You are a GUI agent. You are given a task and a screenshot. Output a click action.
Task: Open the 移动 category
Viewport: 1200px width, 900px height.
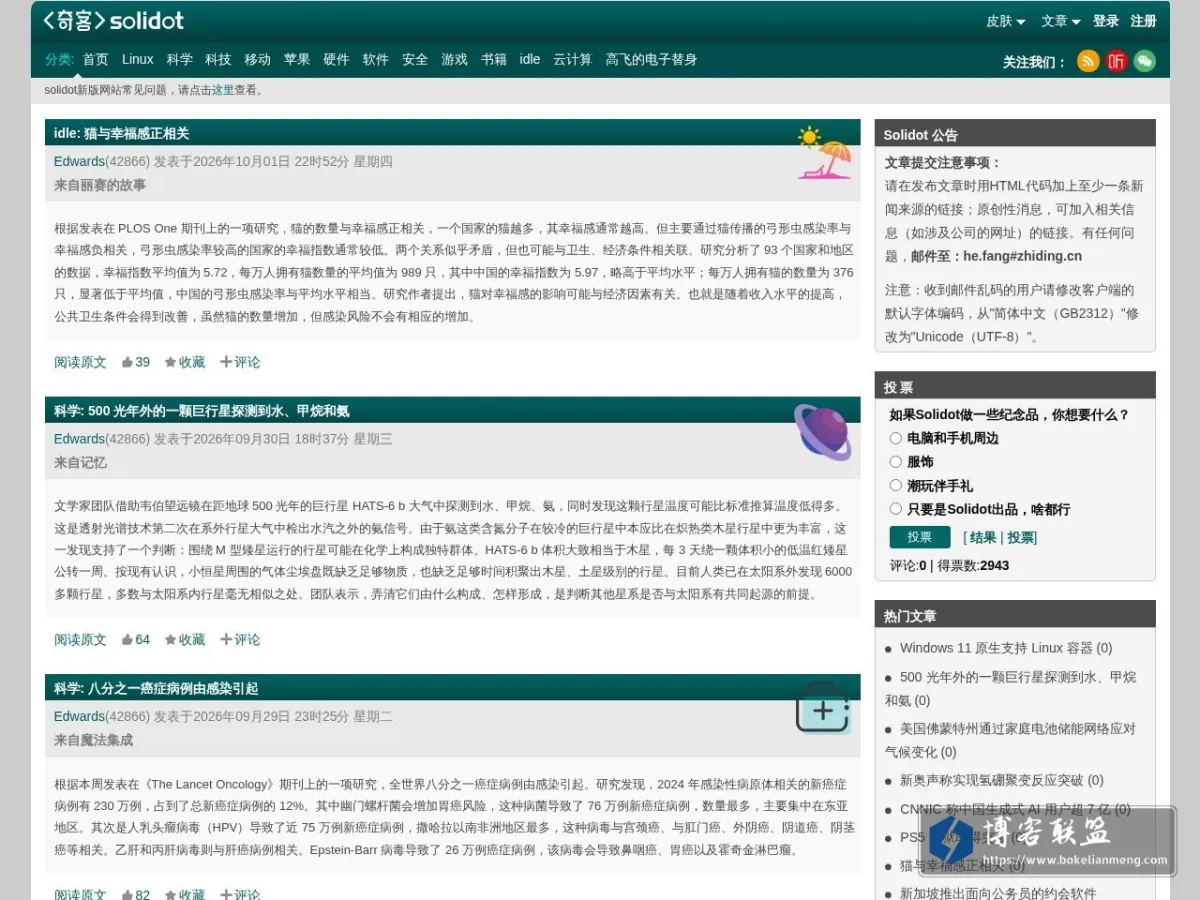point(258,59)
